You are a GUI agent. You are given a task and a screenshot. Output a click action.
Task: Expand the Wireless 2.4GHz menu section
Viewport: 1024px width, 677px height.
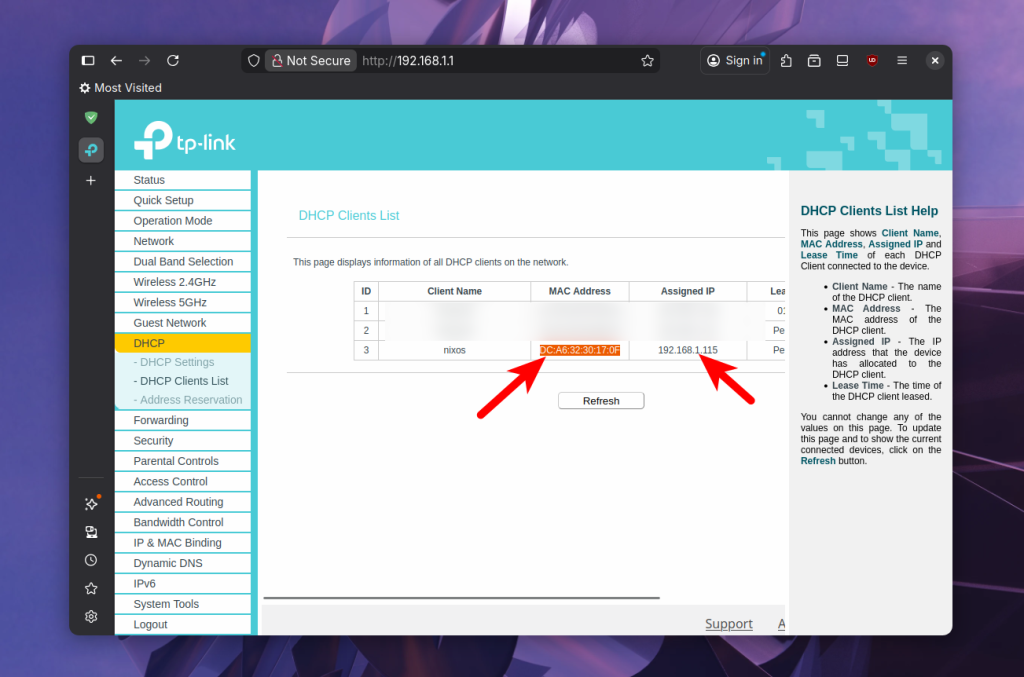click(x=175, y=282)
